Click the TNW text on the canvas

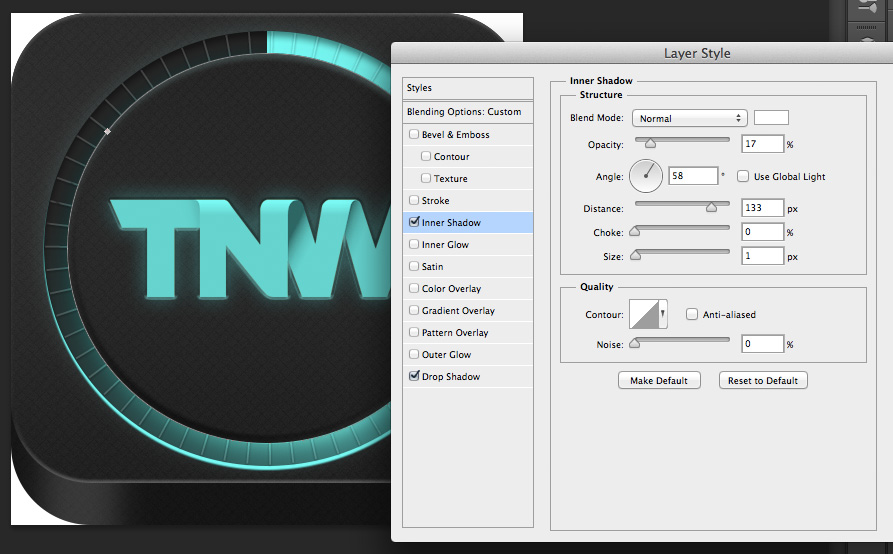click(x=251, y=249)
